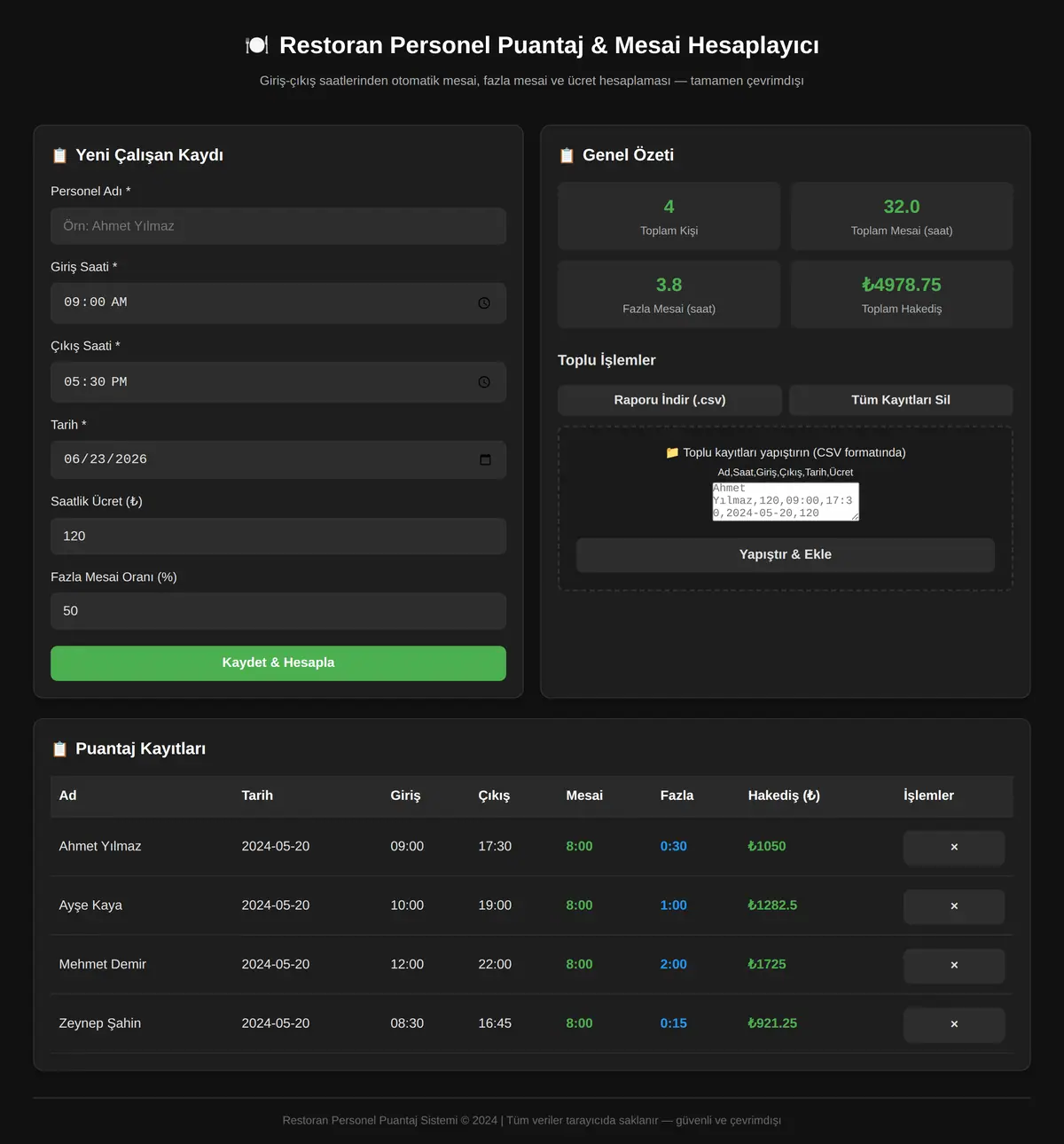This screenshot has width=1064, height=1144.
Task: Click the 12:00 entry time cell
Action: [407, 964]
